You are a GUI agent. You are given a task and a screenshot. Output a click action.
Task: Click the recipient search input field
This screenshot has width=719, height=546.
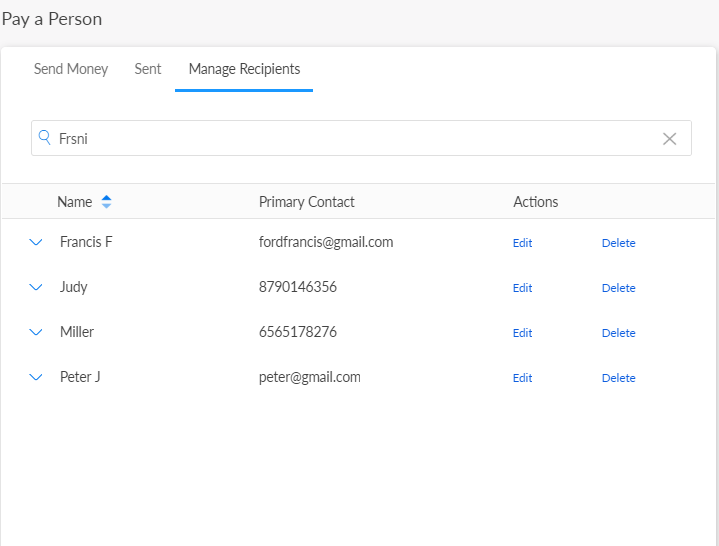tap(350, 139)
